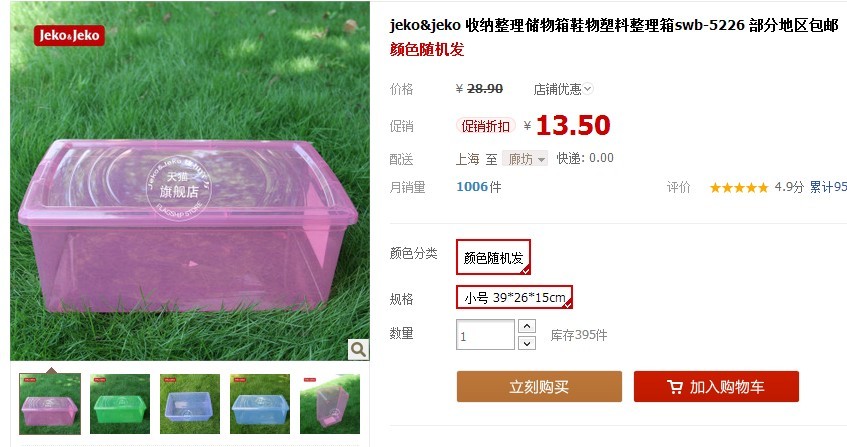847x447 pixels.
Task: Click the Jeko&Jeko brand logo badge
Action: (x=69, y=36)
